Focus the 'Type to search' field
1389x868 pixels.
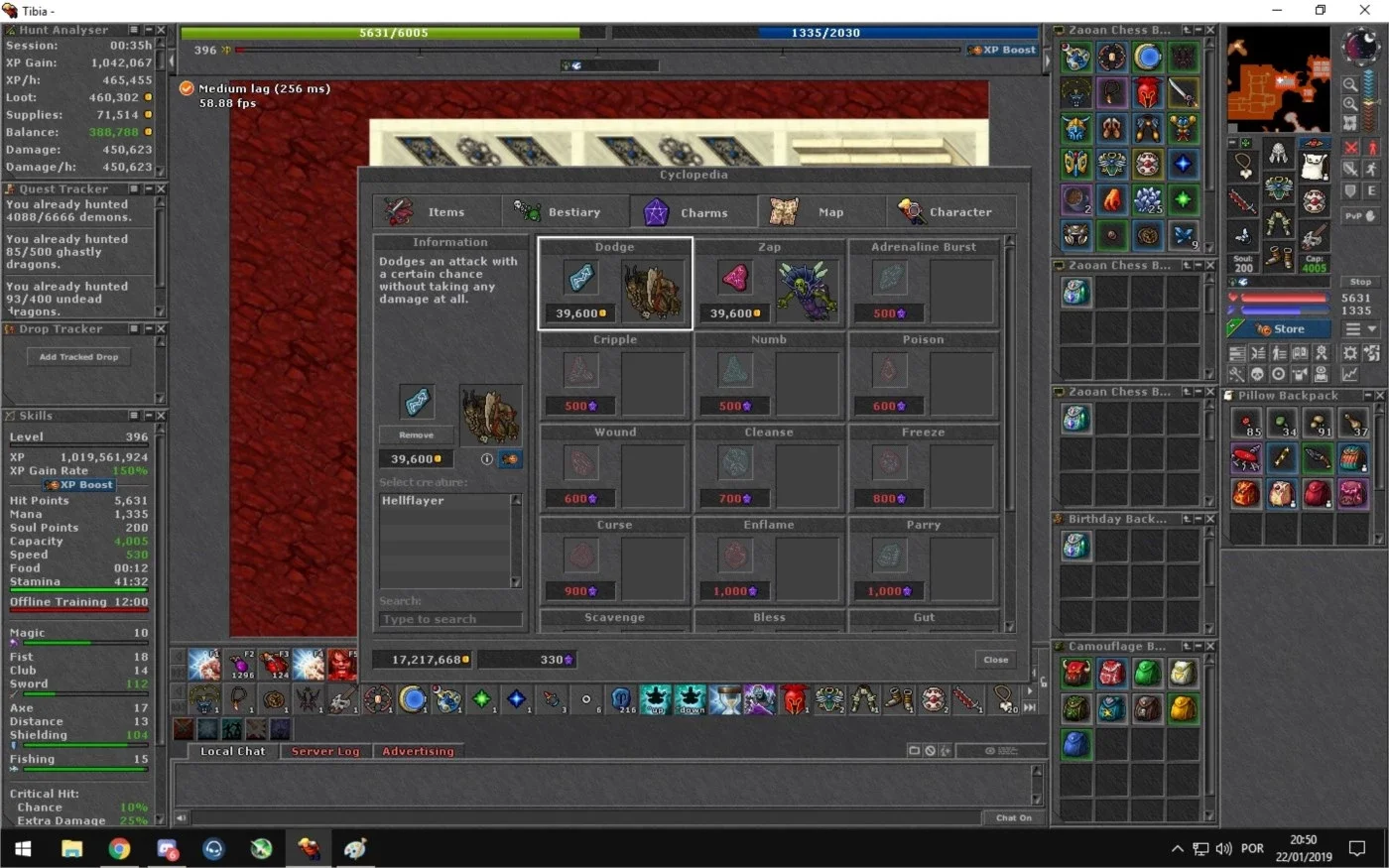pyautogui.click(x=451, y=619)
